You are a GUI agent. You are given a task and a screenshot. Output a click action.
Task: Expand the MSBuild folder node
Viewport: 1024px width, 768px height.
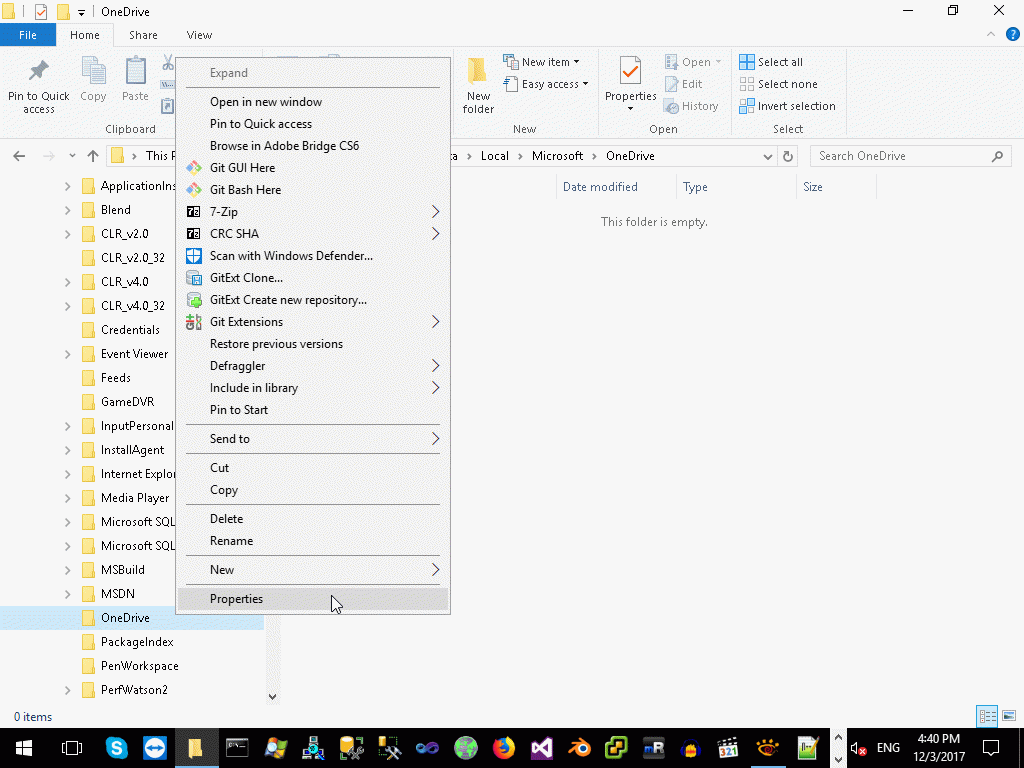click(68, 570)
